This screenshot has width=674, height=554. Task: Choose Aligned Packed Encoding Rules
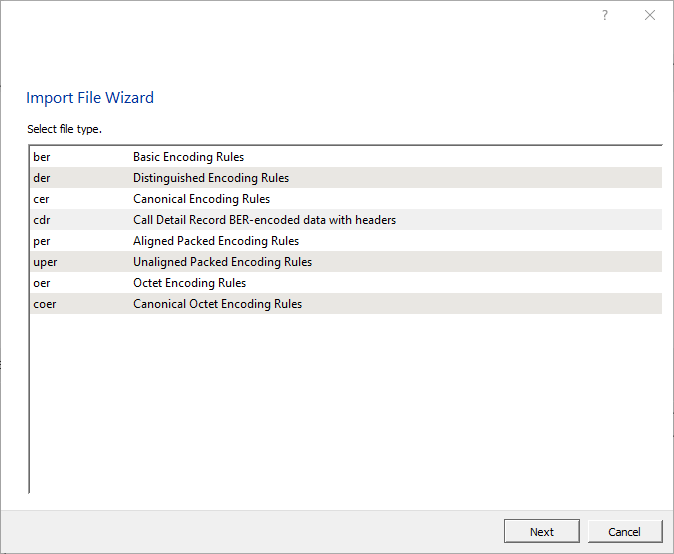click(216, 241)
